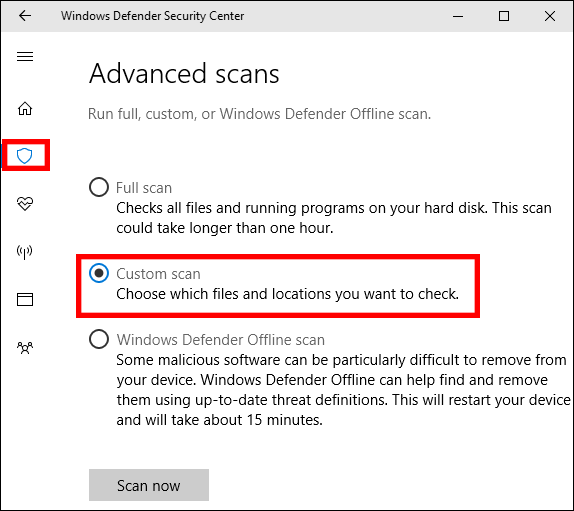This screenshot has width=574, height=511.
Task: Close the Windows Defender Security Center
Action: coord(550,16)
